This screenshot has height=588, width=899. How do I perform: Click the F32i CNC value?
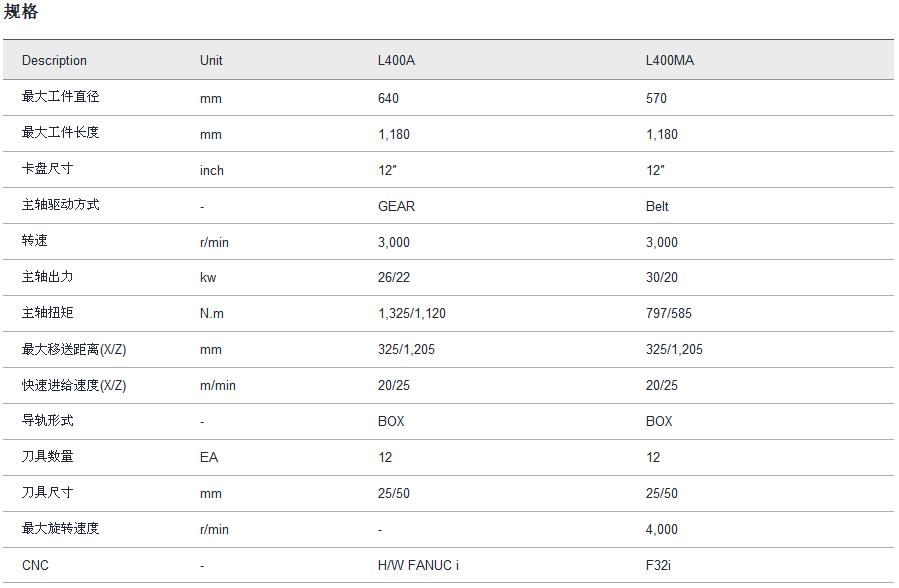[658, 565]
